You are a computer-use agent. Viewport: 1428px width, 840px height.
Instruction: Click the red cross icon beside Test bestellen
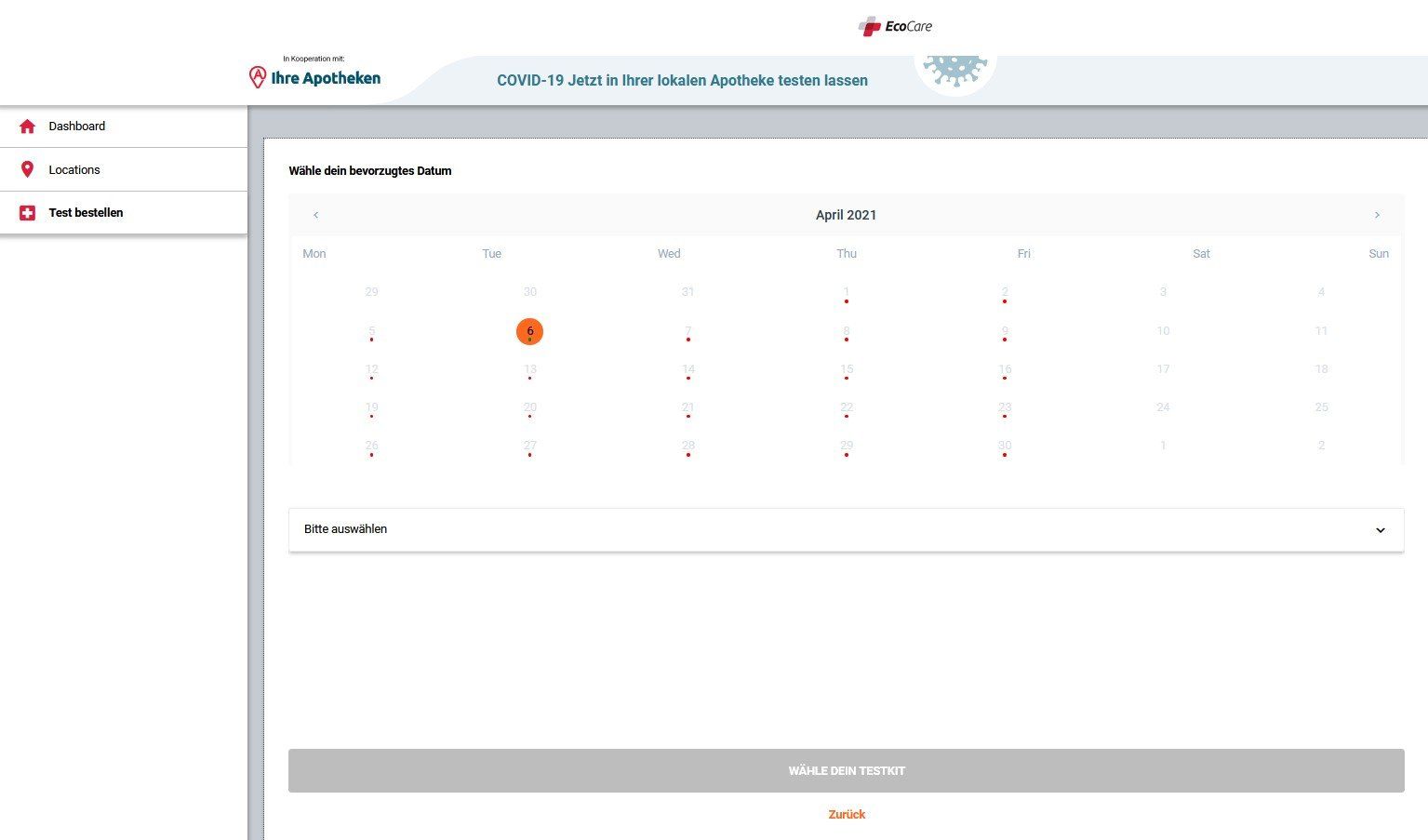27,213
